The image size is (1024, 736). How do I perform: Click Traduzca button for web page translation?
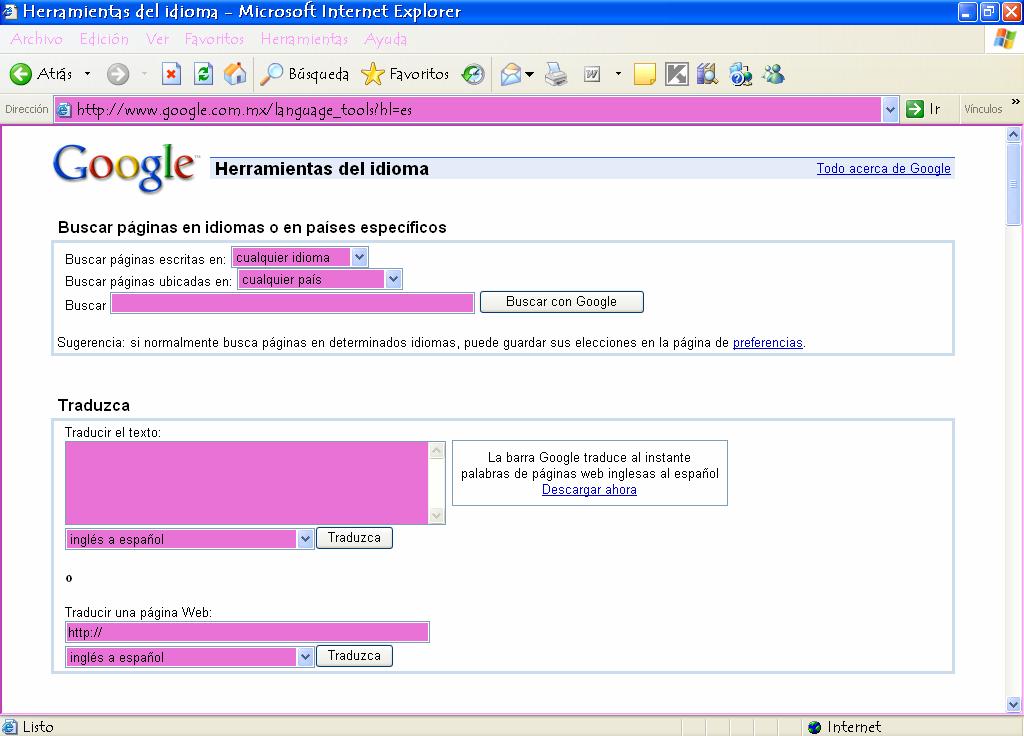tap(355, 656)
